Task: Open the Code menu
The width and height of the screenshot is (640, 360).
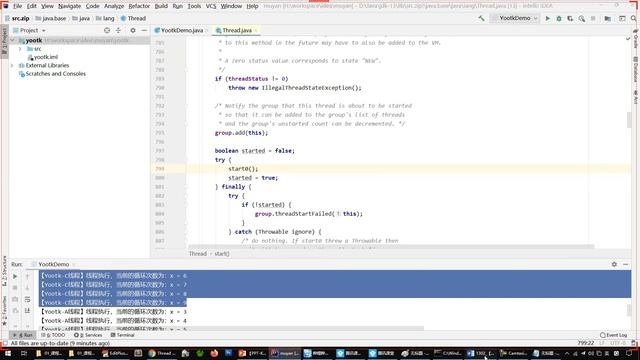Action: (x=93, y=6)
